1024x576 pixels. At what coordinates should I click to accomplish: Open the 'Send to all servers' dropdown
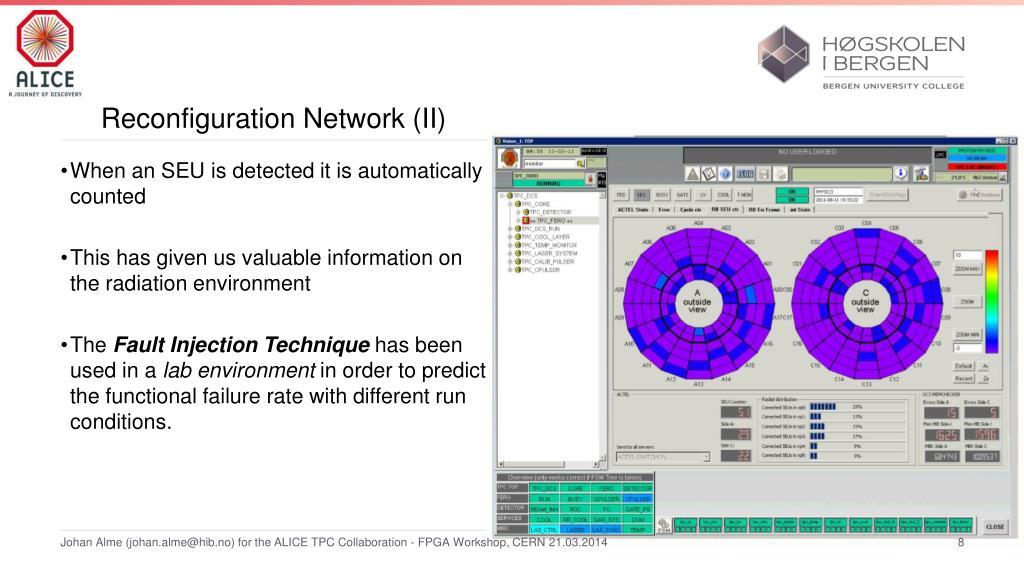[x=663, y=456]
